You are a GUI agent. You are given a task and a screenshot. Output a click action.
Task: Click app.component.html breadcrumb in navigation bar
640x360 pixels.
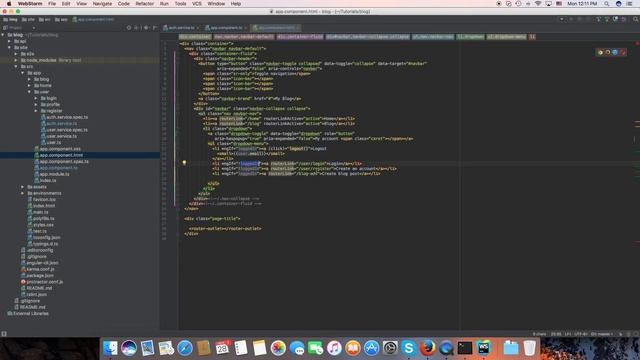coord(93,19)
